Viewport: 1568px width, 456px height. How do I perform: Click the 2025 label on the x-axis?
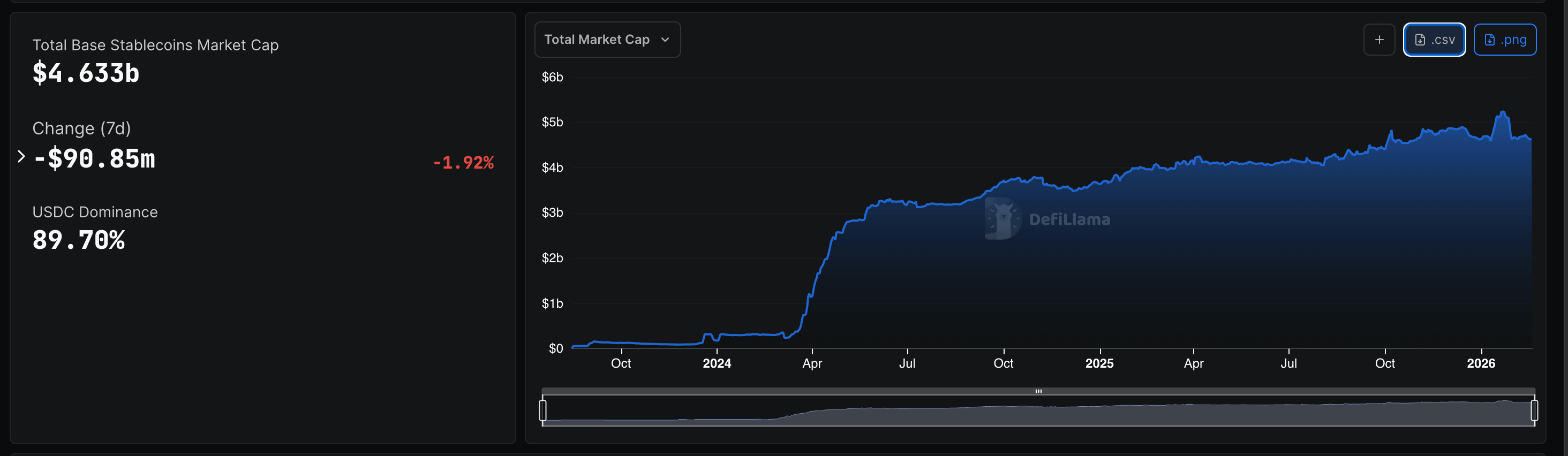pyautogui.click(x=1099, y=363)
